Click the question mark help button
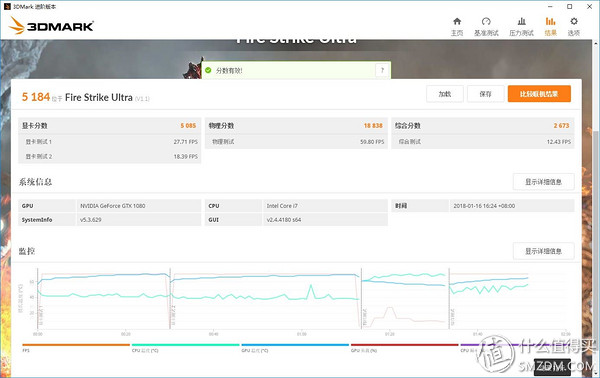Screen dimensions: 600x378 tap(382, 70)
